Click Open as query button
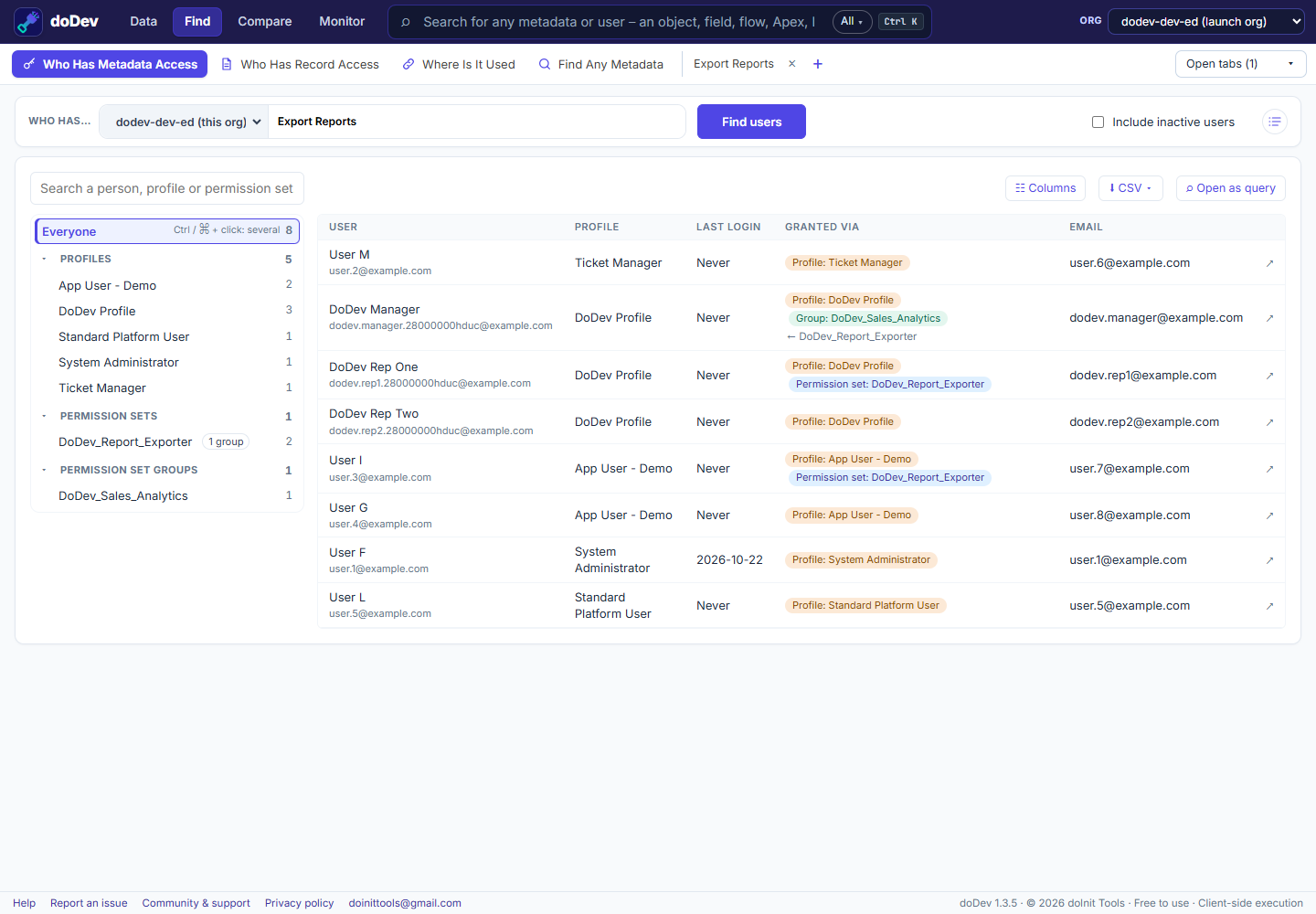 [1231, 188]
